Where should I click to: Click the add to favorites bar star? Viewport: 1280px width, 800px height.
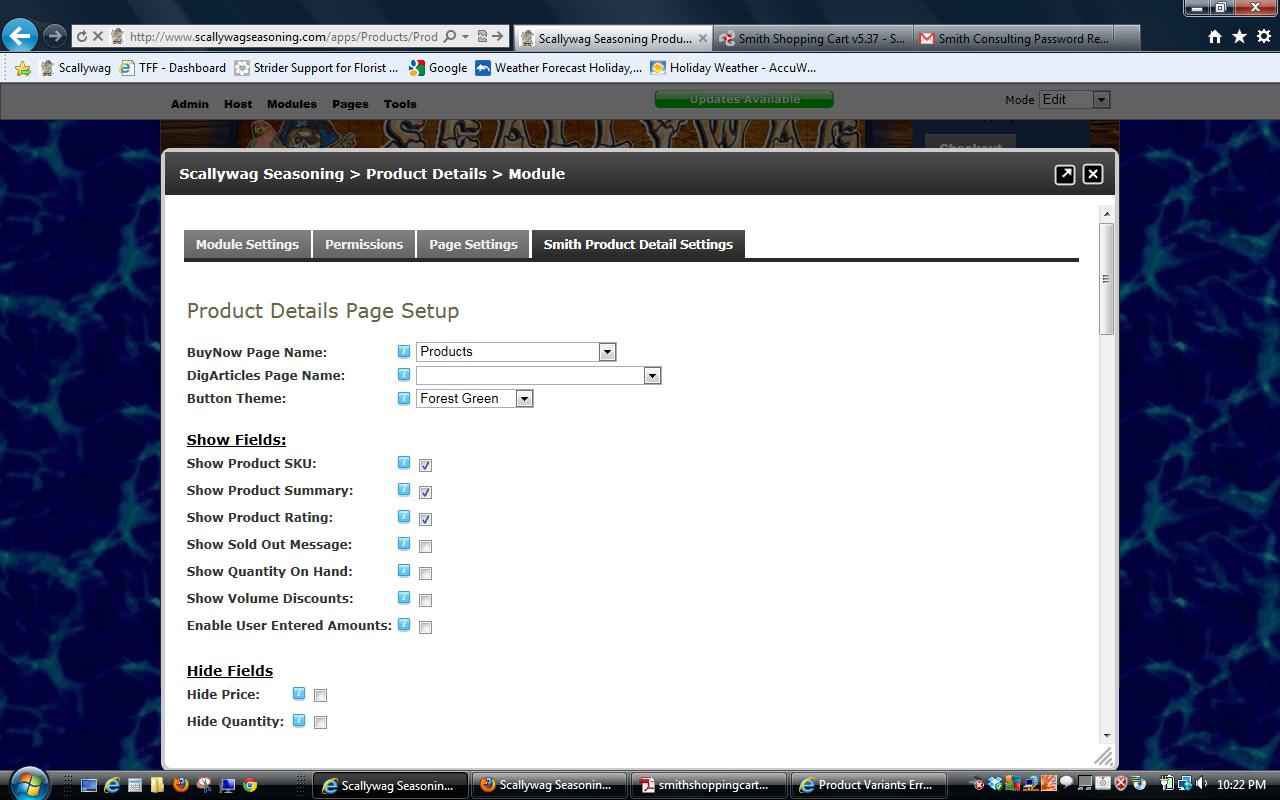[23, 68]
